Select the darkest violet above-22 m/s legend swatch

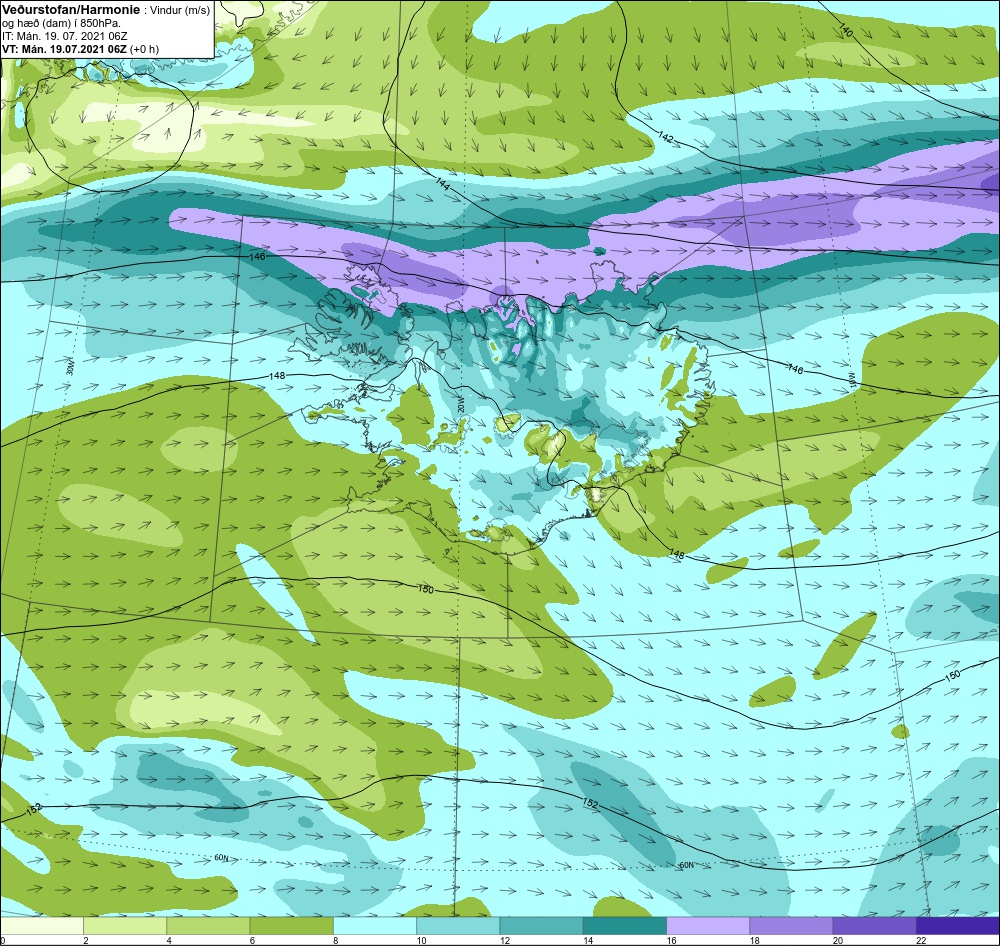[x=958, y=925]
